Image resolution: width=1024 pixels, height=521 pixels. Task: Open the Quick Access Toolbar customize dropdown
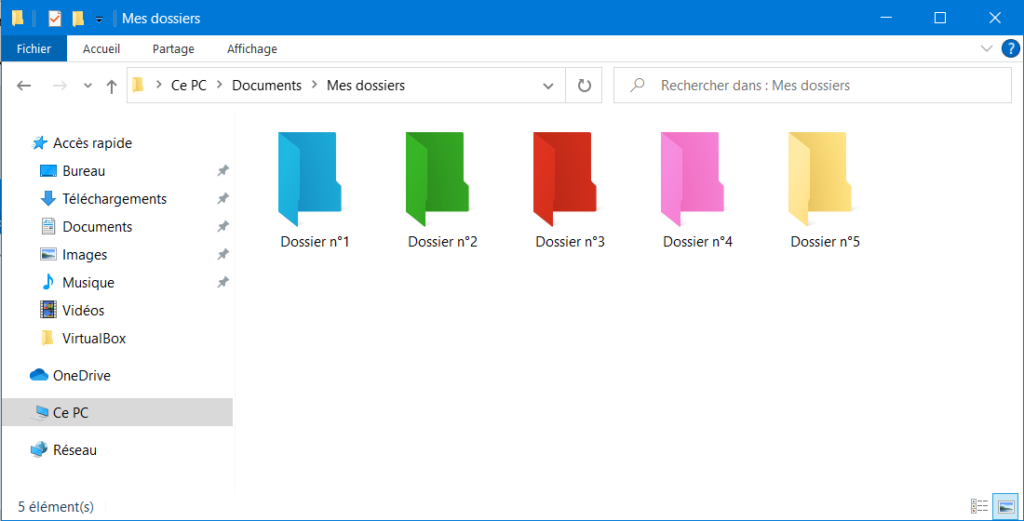99,20
